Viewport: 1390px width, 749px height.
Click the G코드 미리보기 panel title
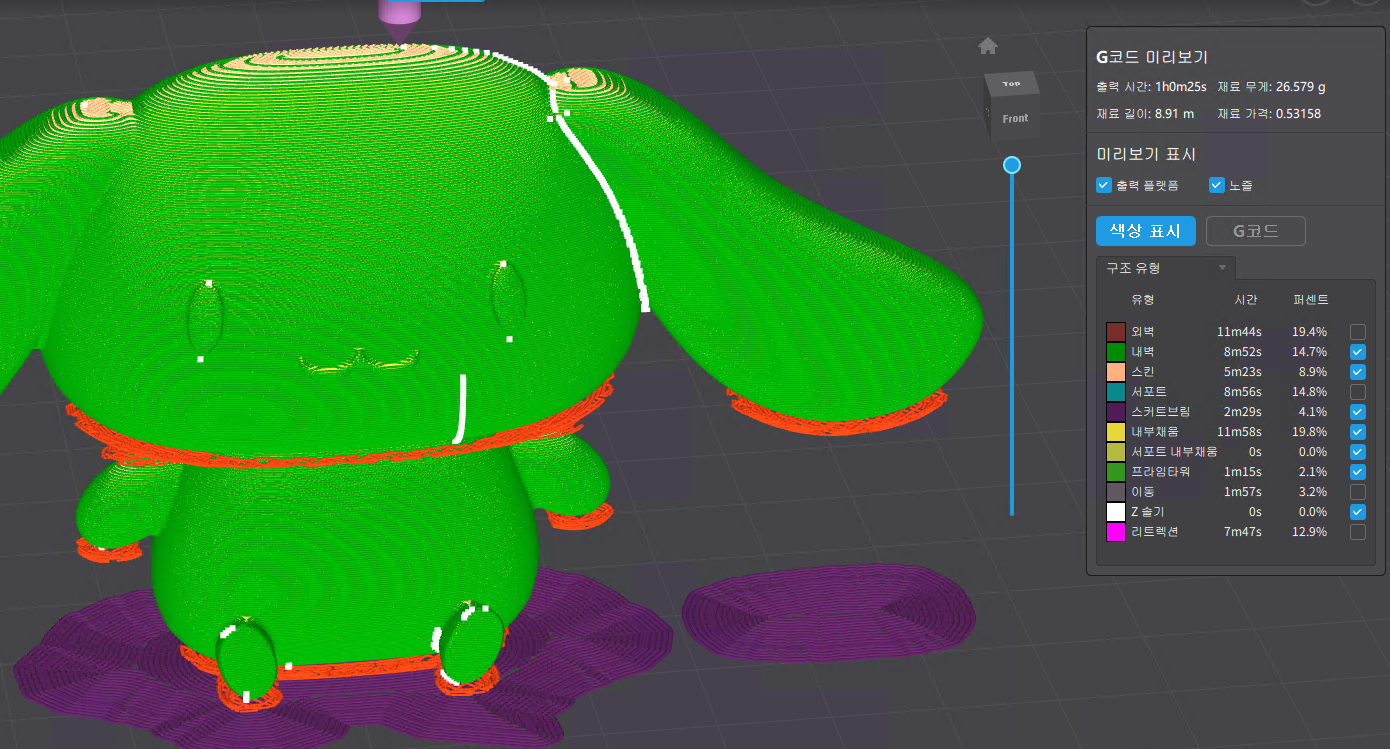click(x=1152, y=58)
